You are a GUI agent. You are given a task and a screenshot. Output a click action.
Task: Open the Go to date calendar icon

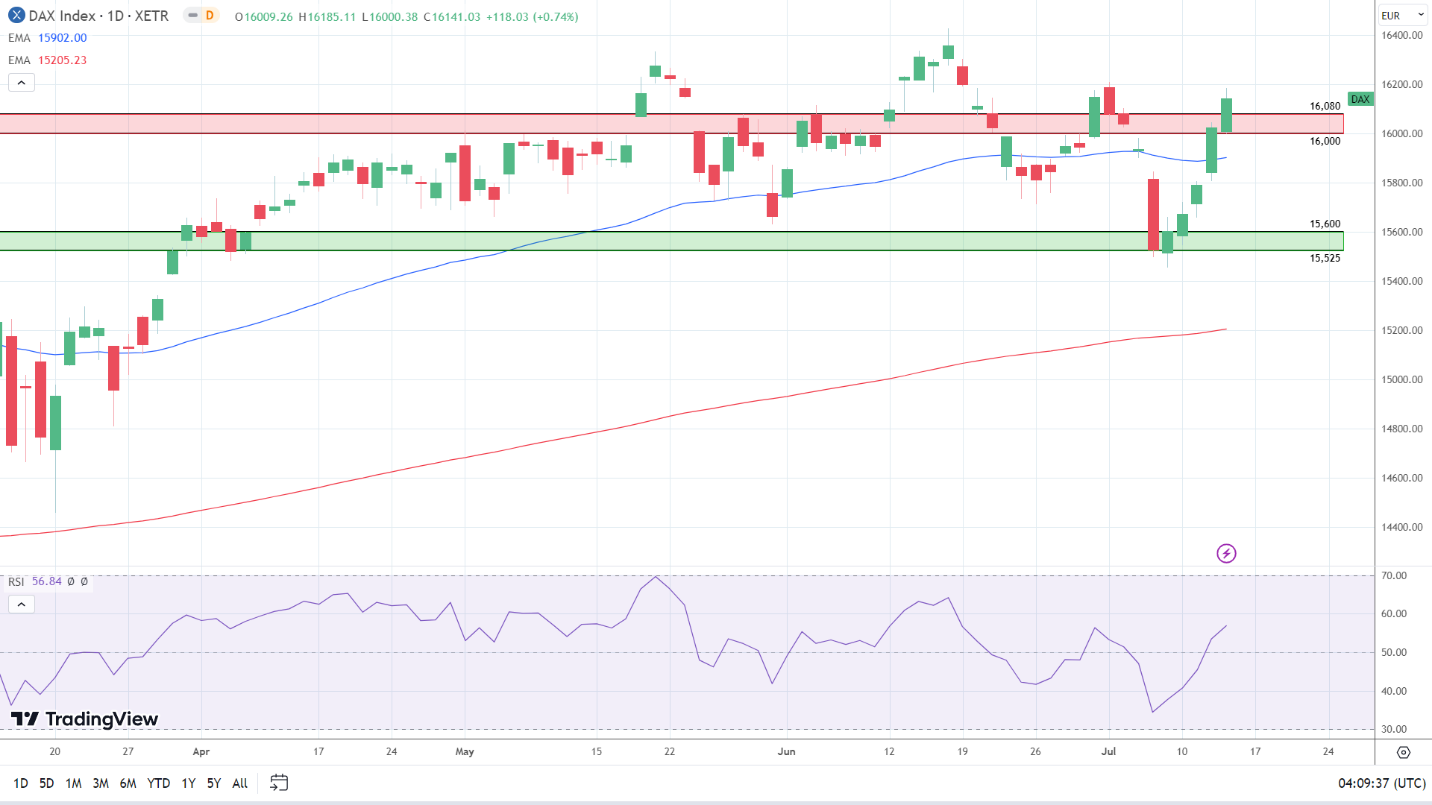279,782
